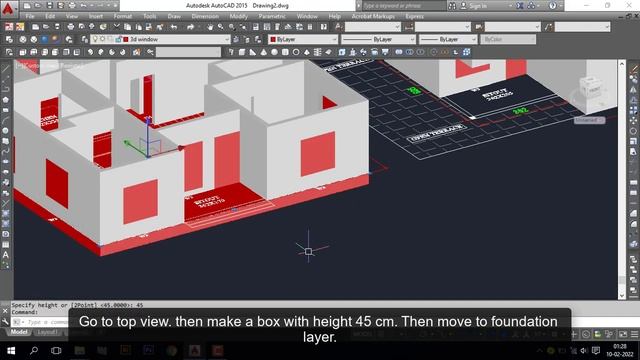Toggle layer lock icon in layer dropdown

118,39
